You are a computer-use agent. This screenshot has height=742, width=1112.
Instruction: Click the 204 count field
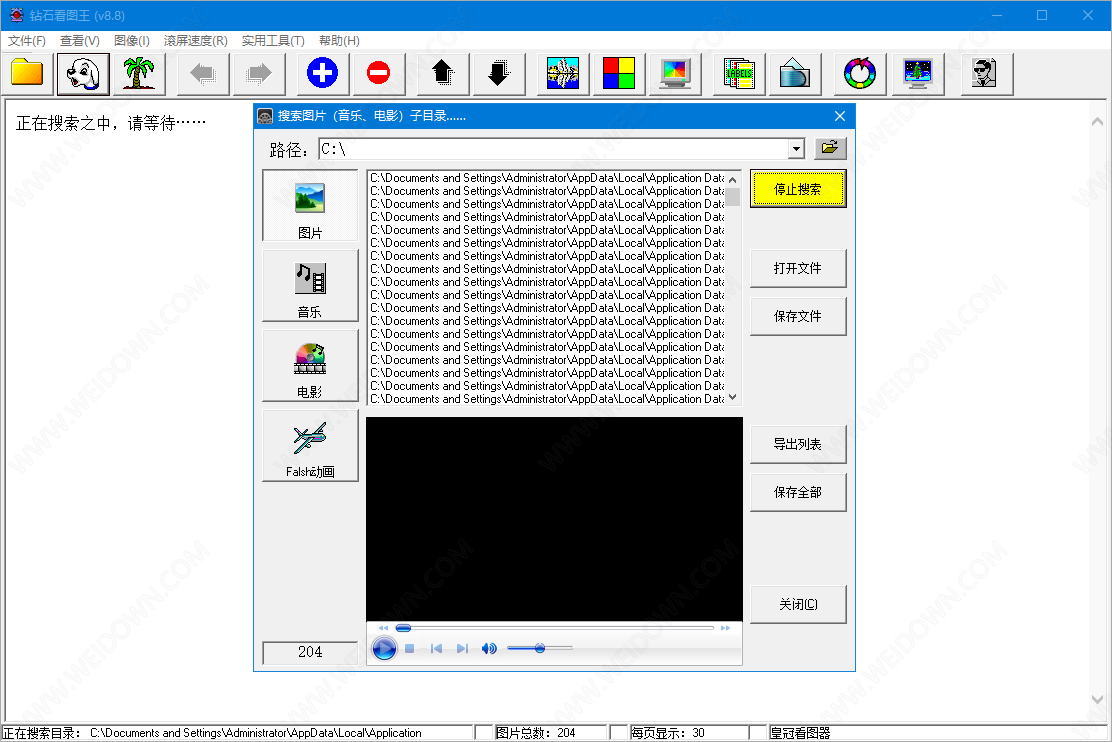pyautogui.click(x=310, y=652)
